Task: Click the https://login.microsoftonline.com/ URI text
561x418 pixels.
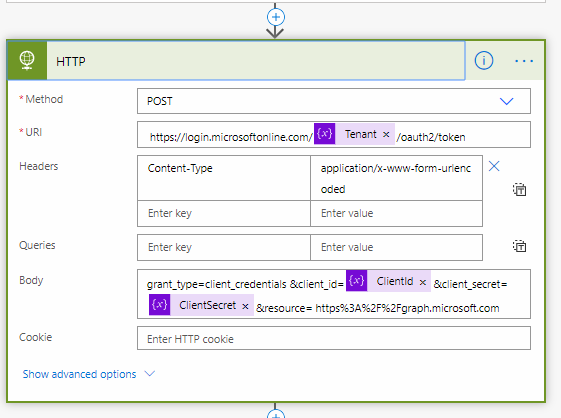Action: pyautogui.click(x=231, y=137)
